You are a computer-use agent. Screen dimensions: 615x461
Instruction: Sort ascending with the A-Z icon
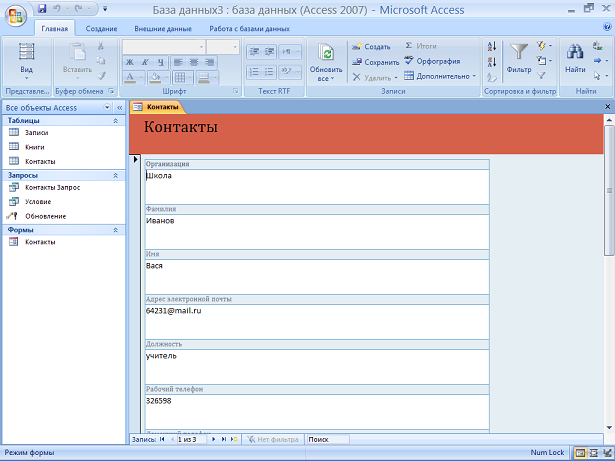click(492, 46)
